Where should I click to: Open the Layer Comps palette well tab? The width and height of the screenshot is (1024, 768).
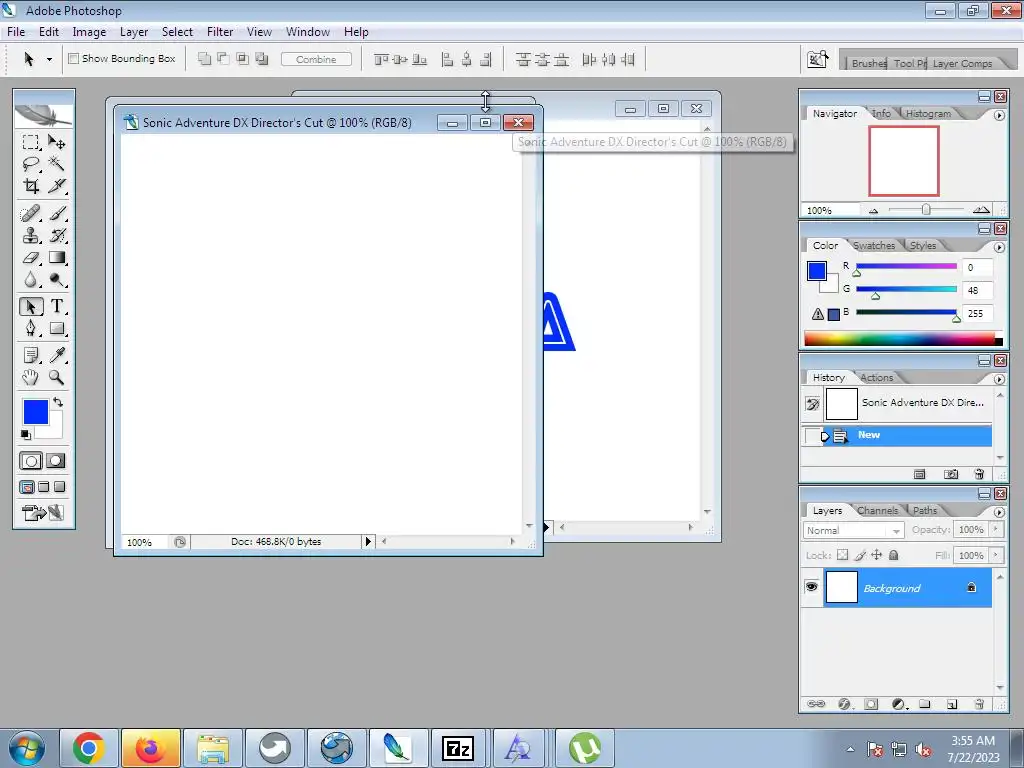pyautogui.click(x=962, y=63)
